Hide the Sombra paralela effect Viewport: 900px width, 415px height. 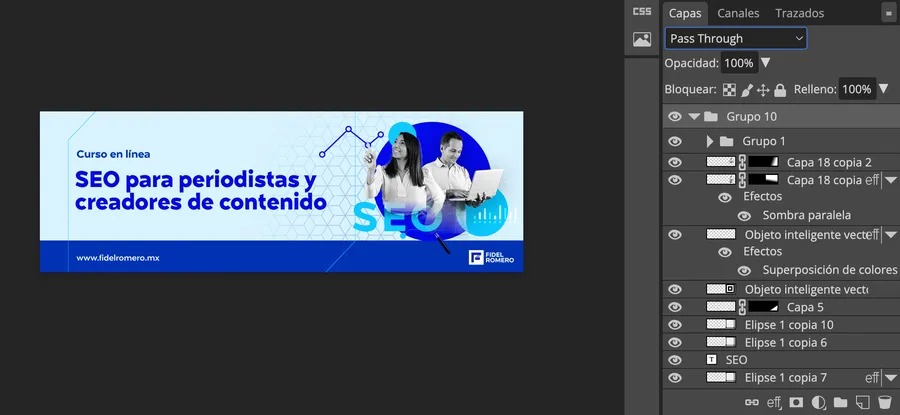745,215
